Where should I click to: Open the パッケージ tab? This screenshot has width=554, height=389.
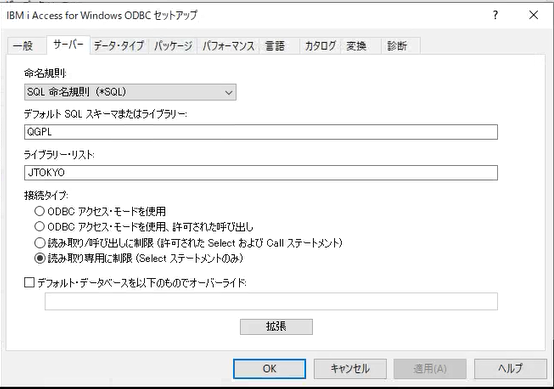tap(173, 46)
